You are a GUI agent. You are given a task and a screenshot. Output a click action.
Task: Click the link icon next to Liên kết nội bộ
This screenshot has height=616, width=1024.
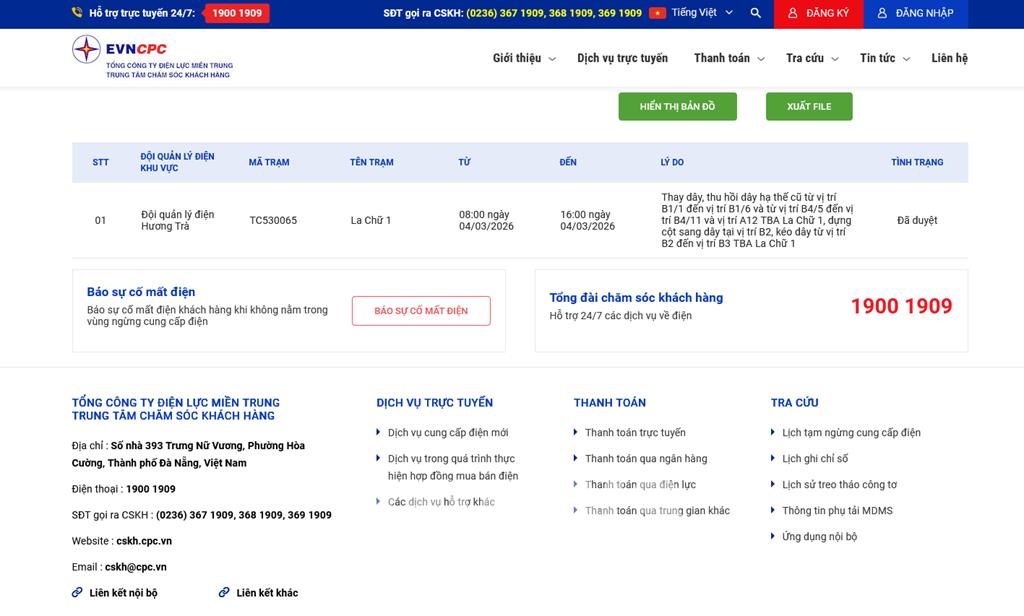pyautogui.click(x=77, y=593)
